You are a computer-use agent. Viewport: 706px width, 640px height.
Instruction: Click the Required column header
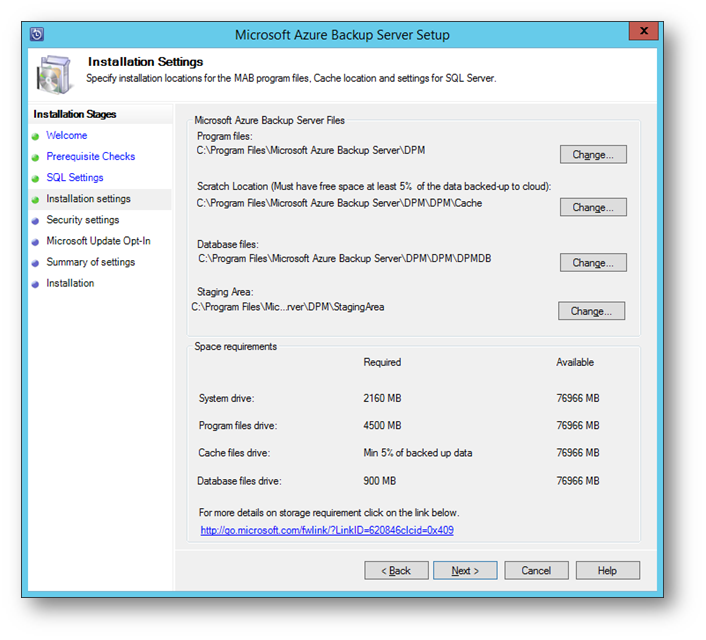382,362
